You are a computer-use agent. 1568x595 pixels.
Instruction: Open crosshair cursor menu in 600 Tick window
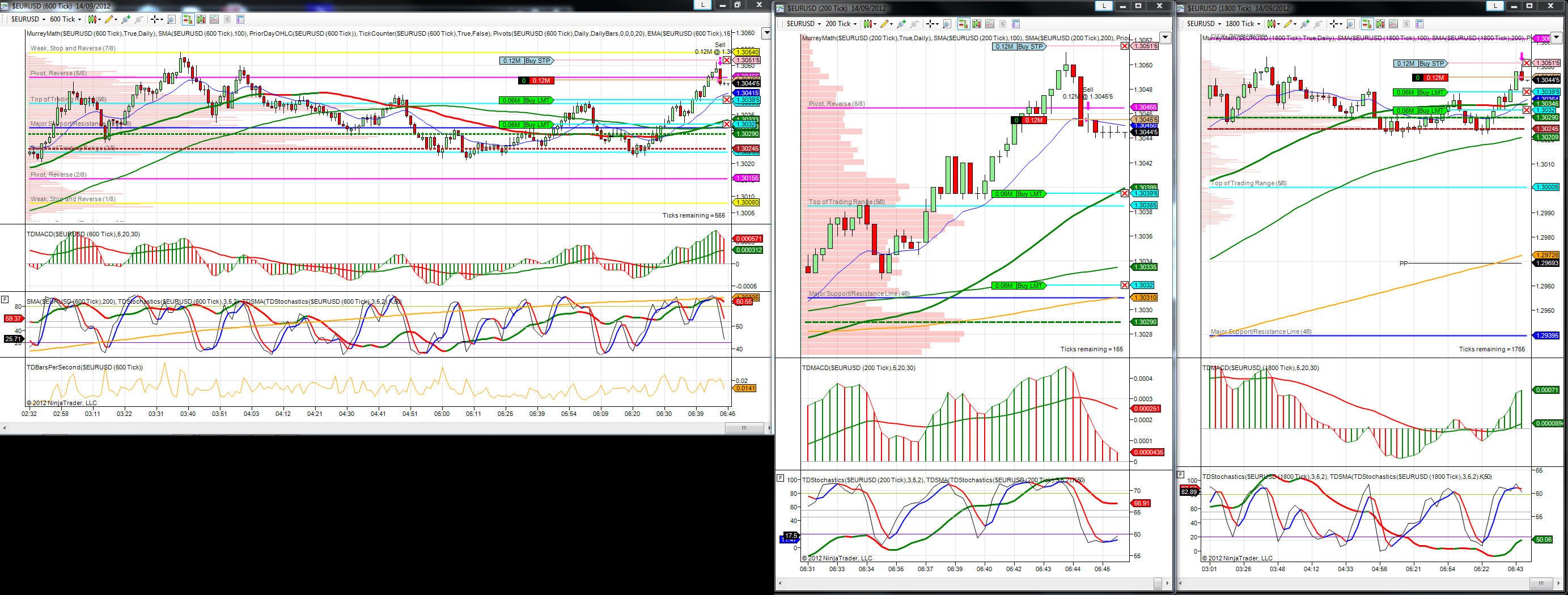157,19
